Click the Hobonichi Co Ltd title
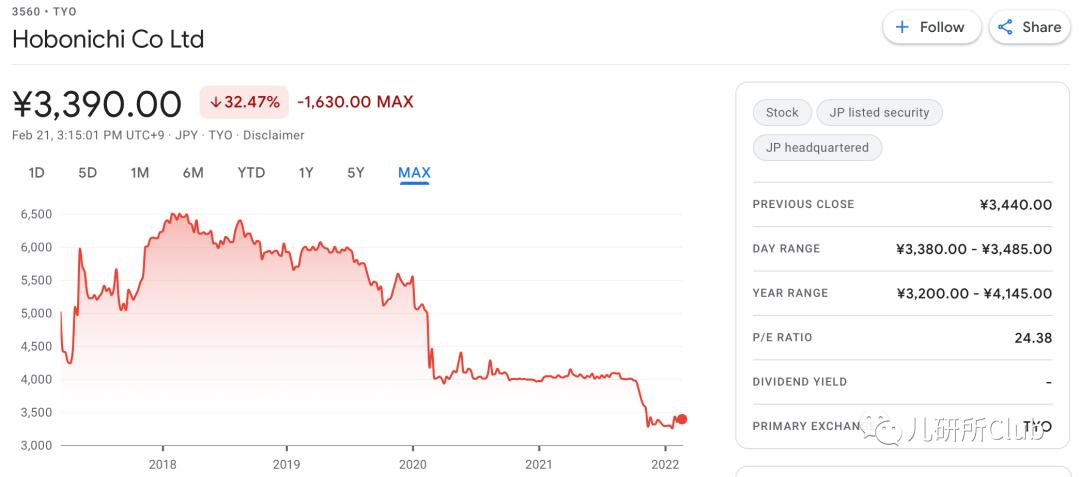Screen dimensions: 1080x477 point(108,40)
